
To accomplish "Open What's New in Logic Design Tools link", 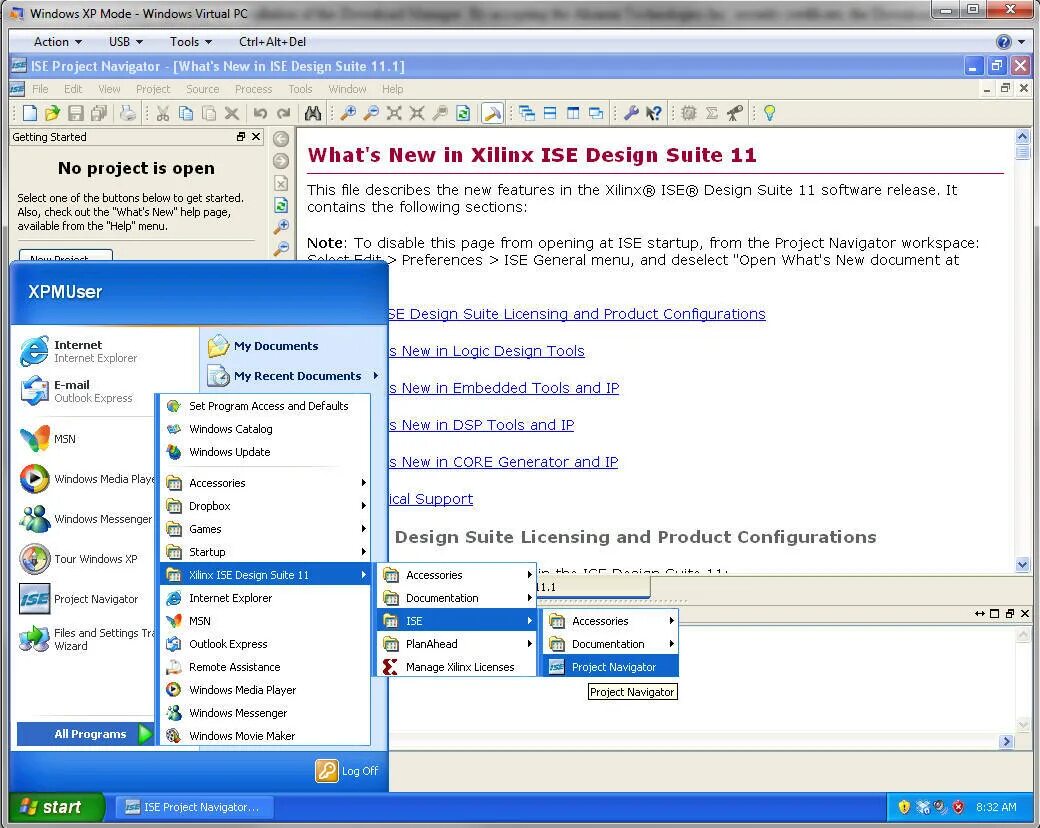I will tap(487, 351).
